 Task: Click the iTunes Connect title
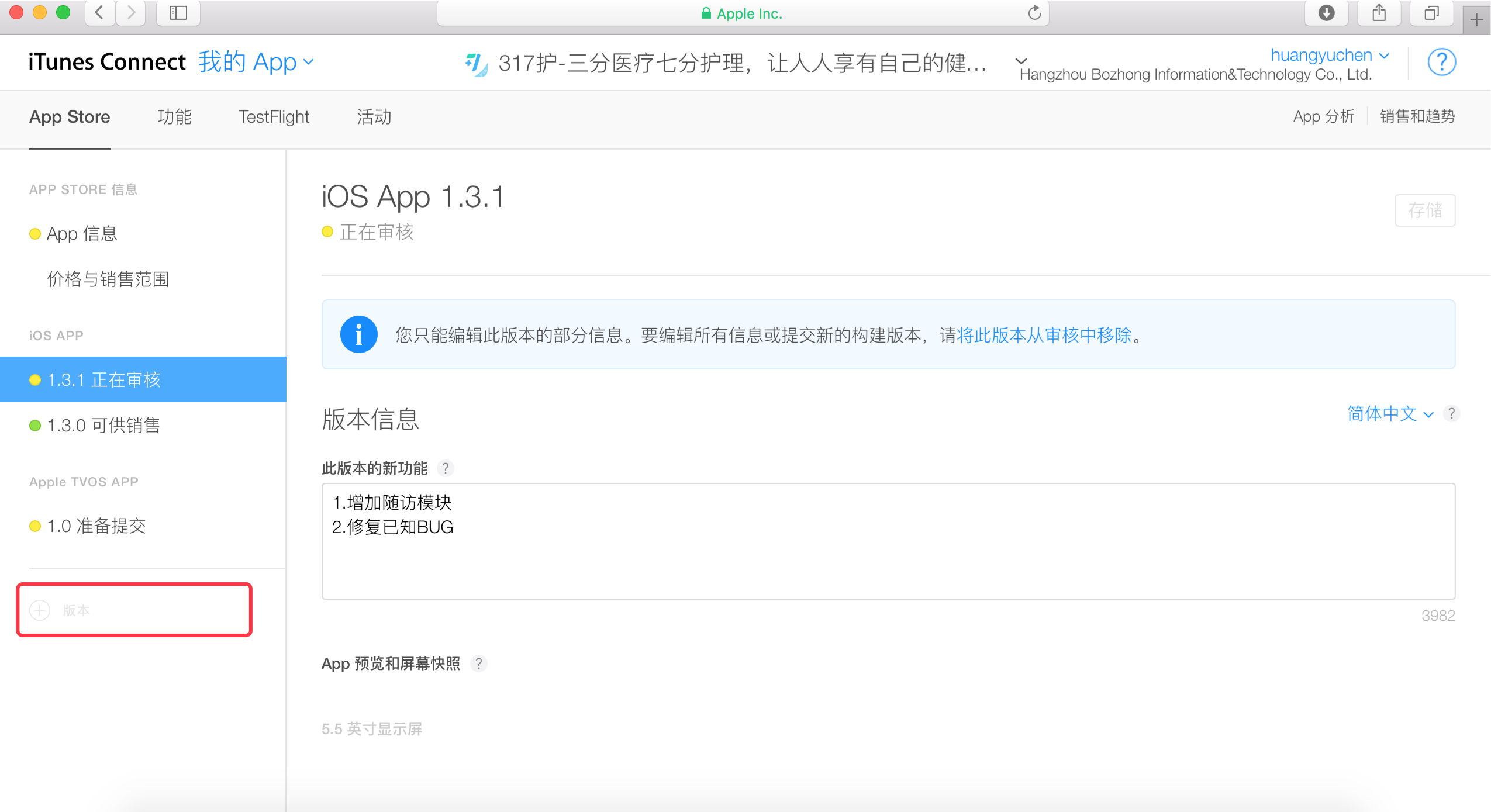tap(107, 62)
